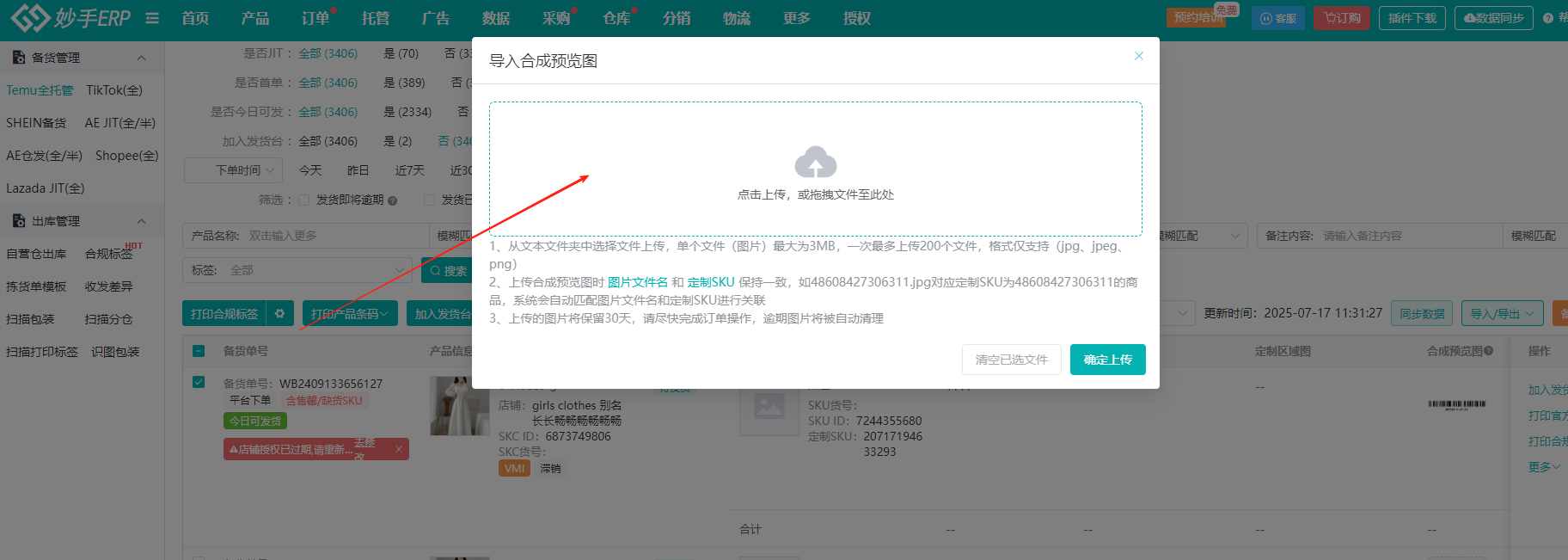Click the 搜索 magnifier button

[x=448, y=270]
